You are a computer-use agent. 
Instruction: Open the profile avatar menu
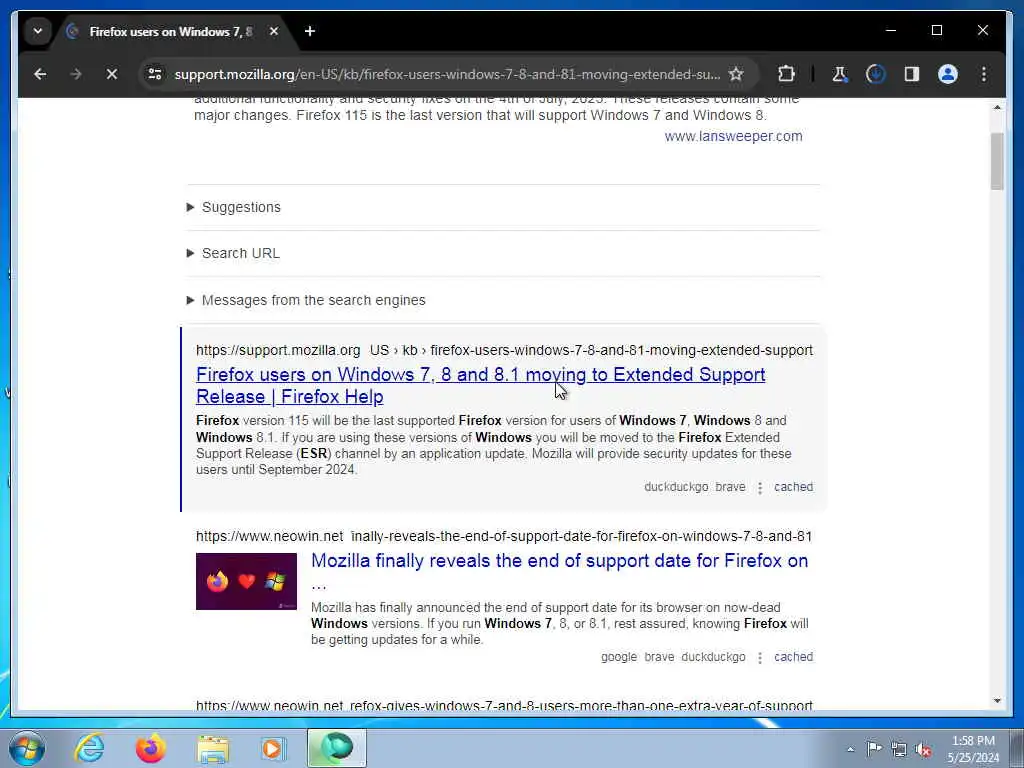pos(948,74)
